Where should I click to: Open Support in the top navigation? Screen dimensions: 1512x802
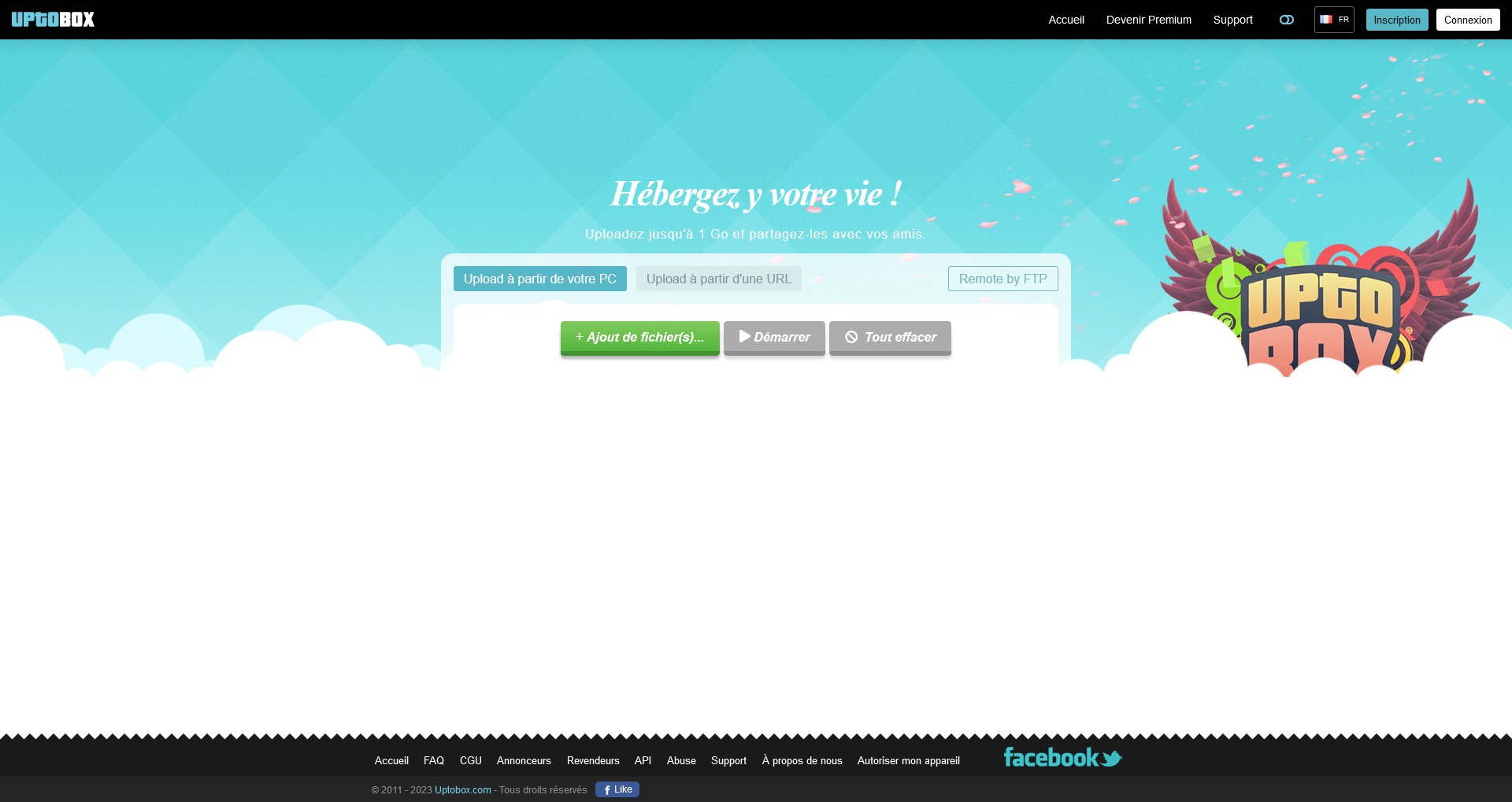(x=1232, y=20)
